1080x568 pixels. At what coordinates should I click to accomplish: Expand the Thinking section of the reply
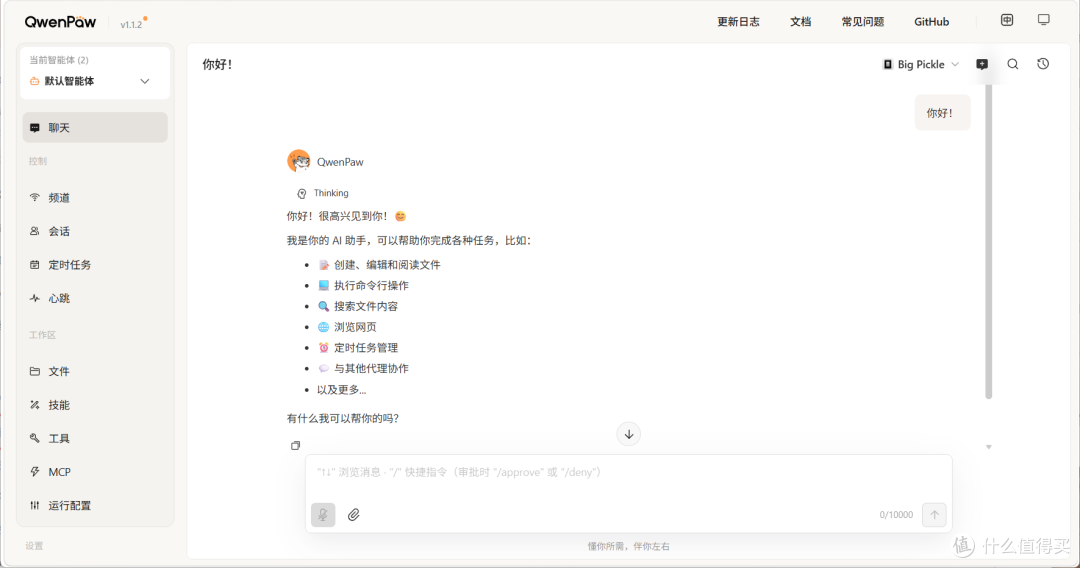(323, 193)
